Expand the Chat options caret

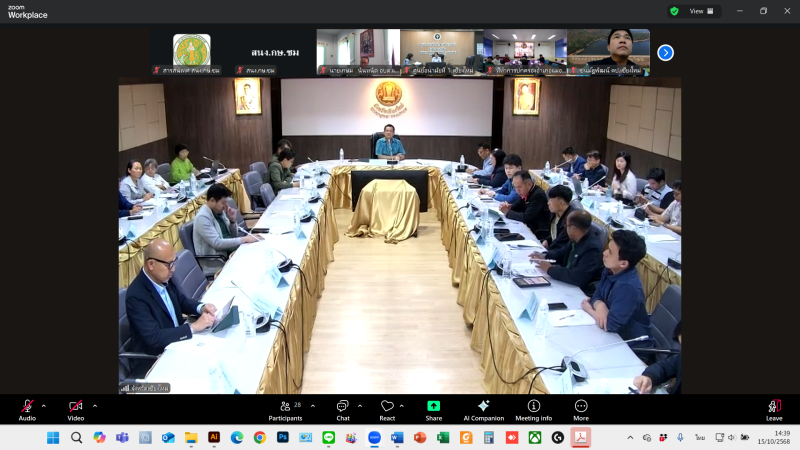click(360, 406)
